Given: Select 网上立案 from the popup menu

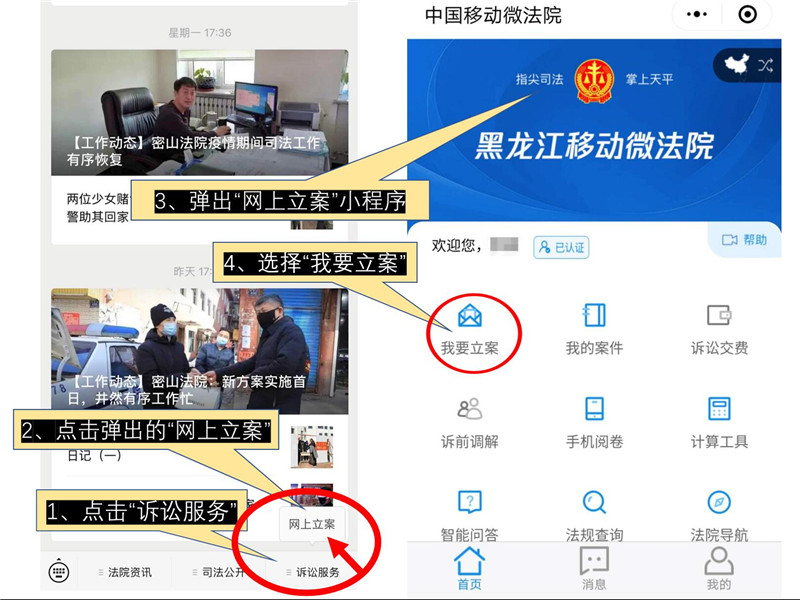Looking at the screenshot, I should (x=312, y=524).
